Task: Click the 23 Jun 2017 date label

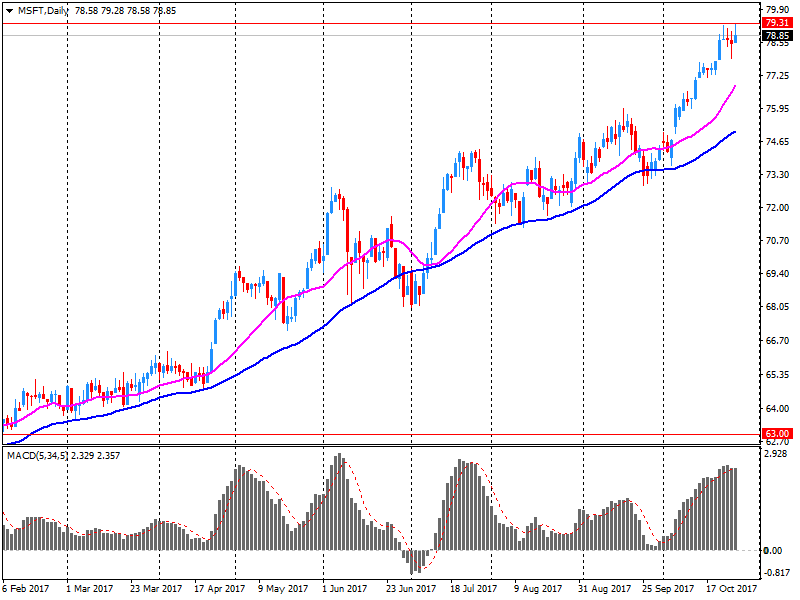Action: click(x=411, y=589)
